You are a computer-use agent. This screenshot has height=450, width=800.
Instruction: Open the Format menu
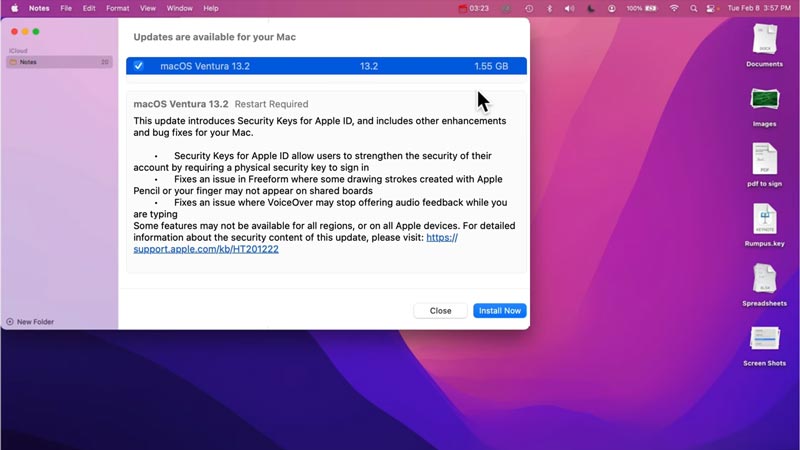click(117, 8)
